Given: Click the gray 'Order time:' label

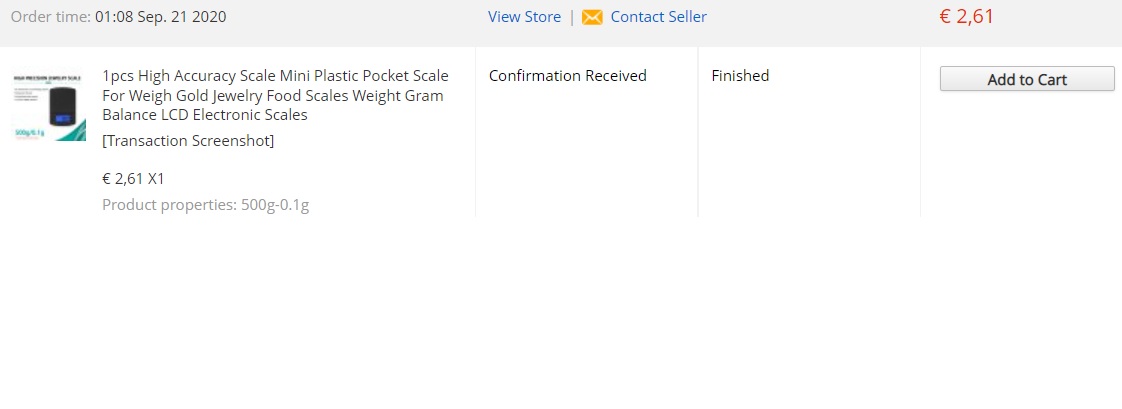Looking at the screenshot, I should pos(51,17).
